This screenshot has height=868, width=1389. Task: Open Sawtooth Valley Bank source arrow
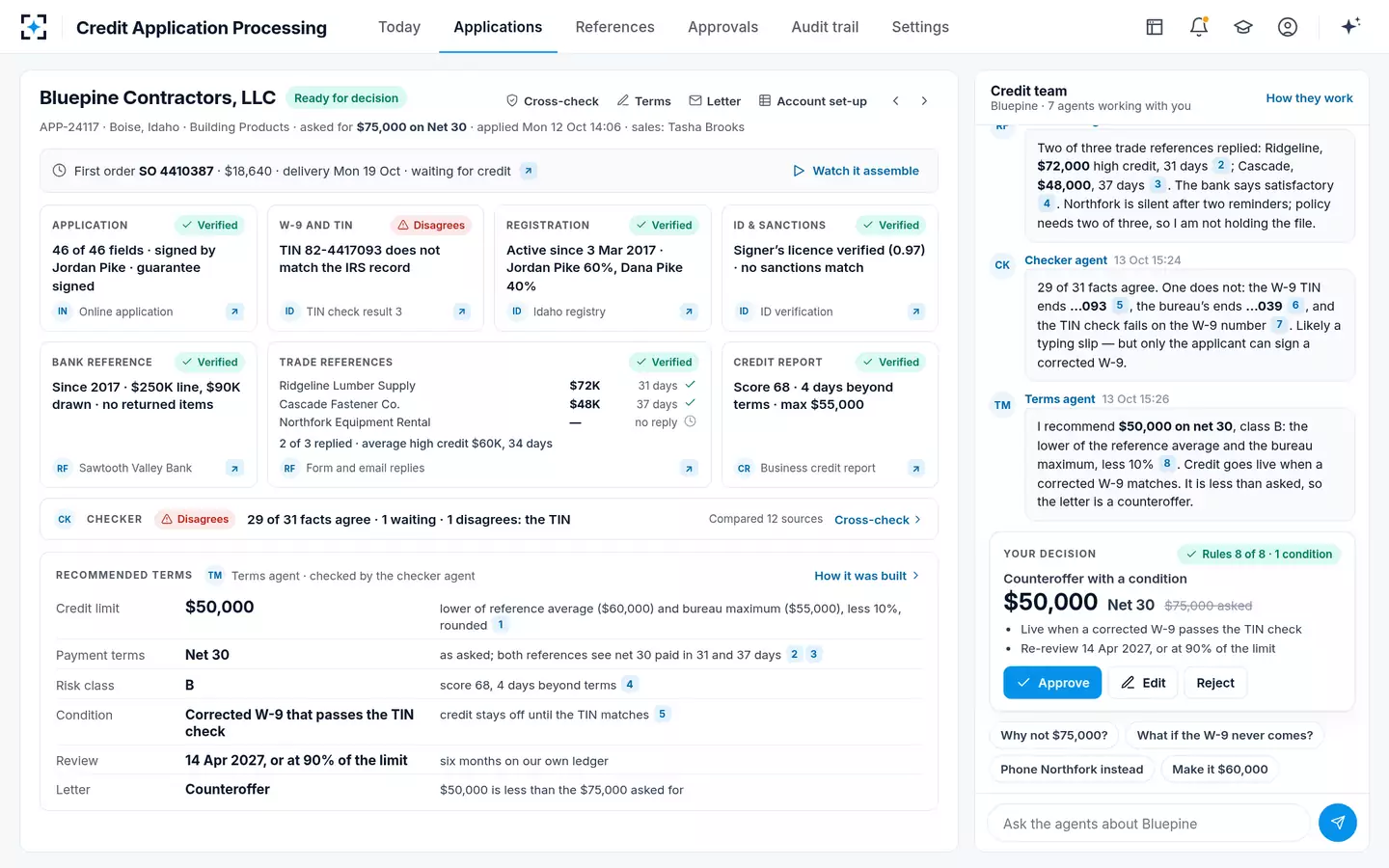[x=234, y=468]
